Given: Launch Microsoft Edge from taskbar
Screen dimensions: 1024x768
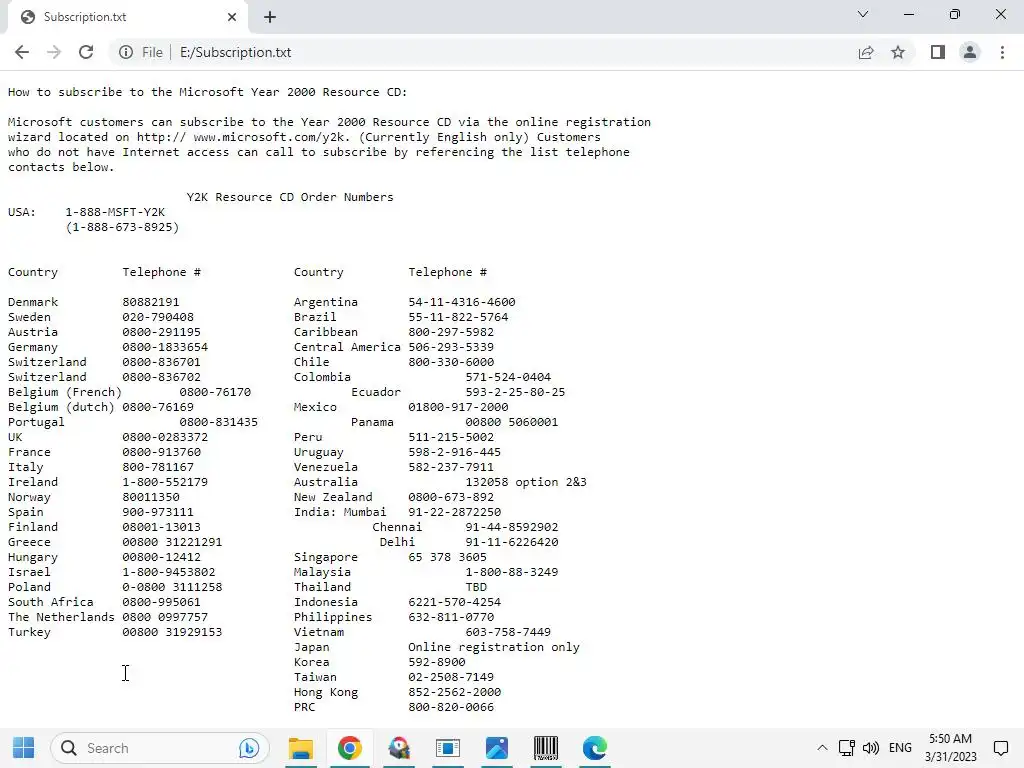Looking at the screenshot, I should pyautogui.click(x=595, y=748).
